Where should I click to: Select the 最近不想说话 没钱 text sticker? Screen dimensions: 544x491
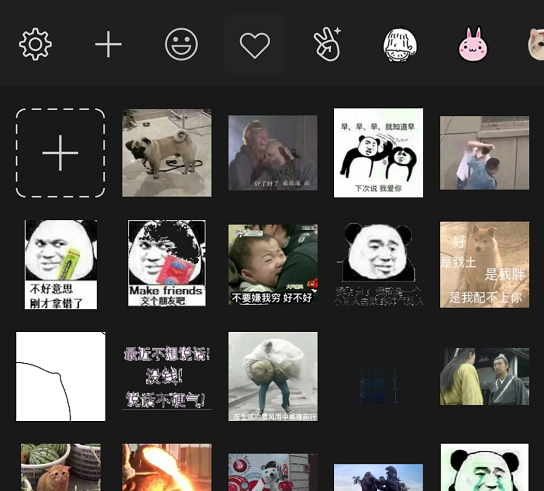[x=167, y=377]
